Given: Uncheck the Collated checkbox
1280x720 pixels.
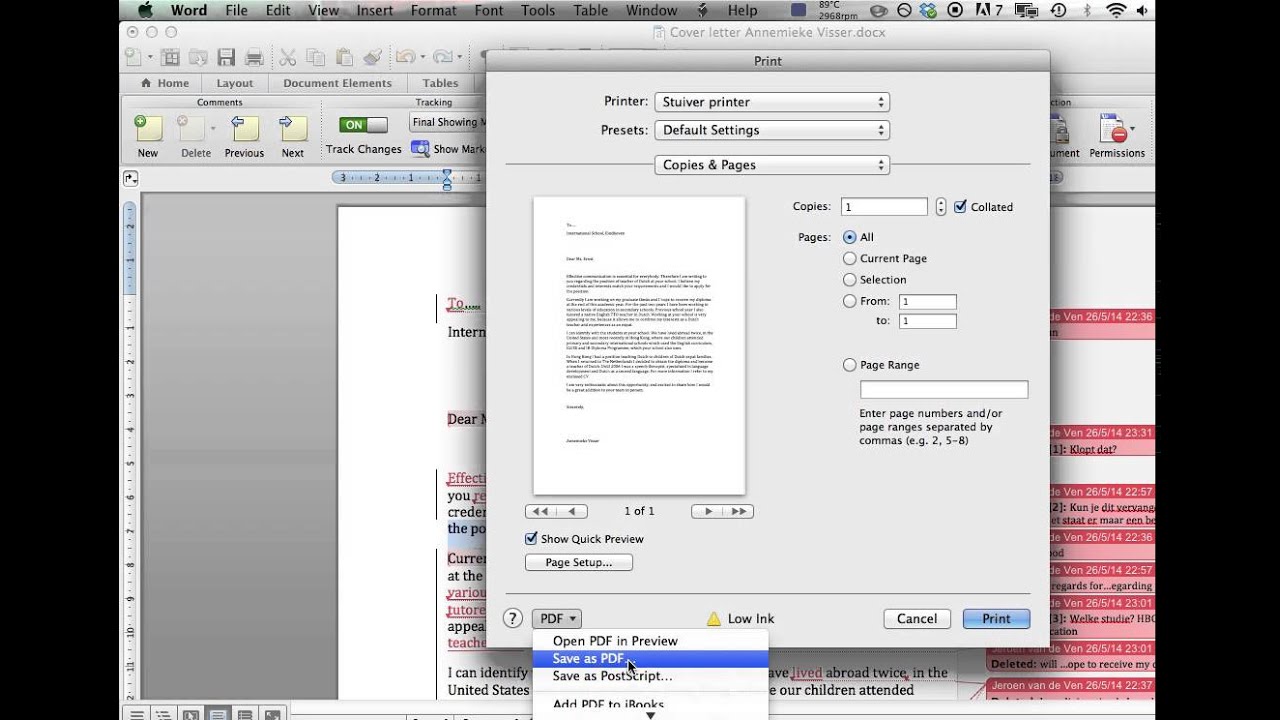Looking at the screenshot, I should 960,207.
